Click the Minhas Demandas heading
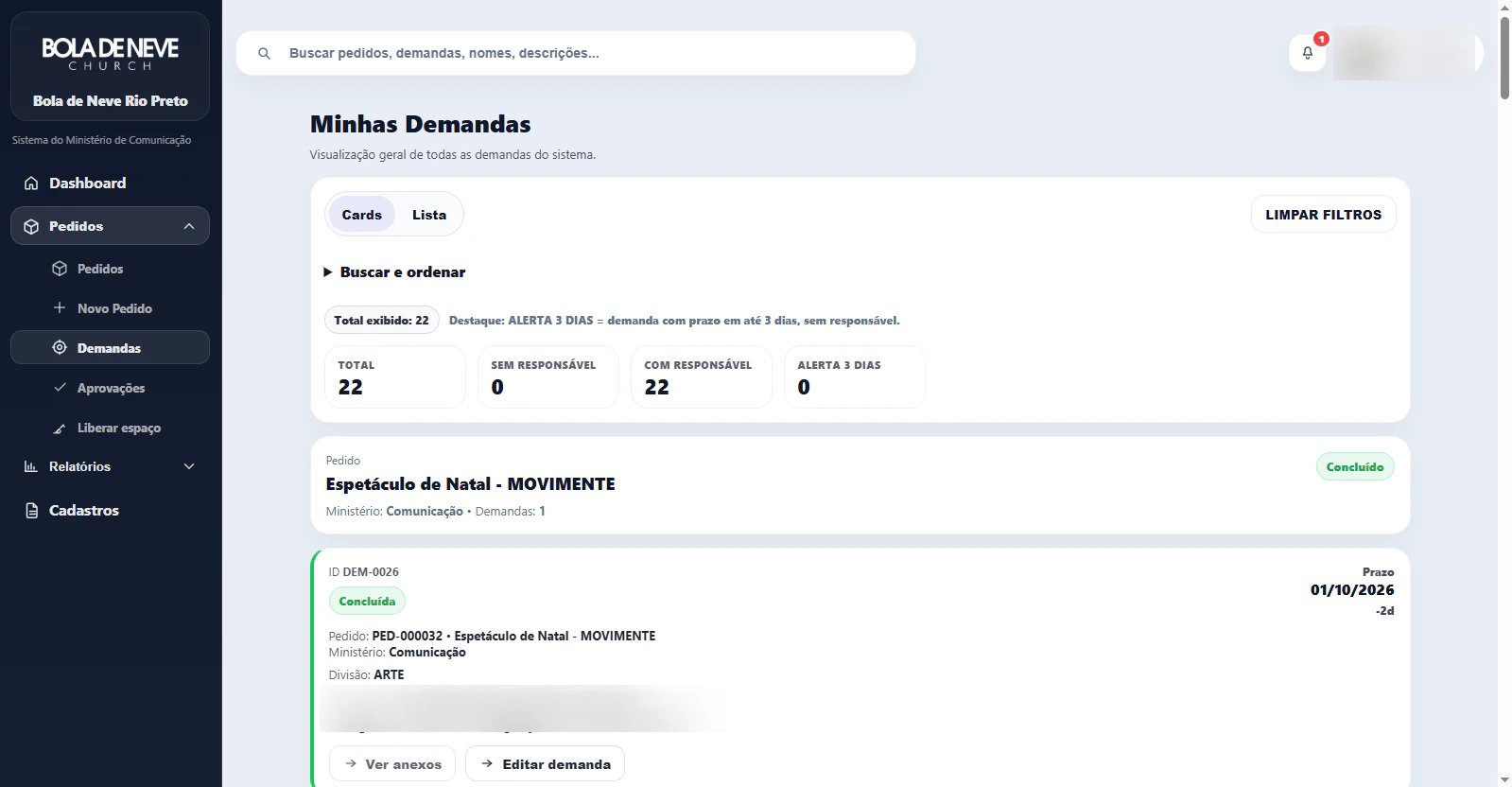 [x=420, y=124]
